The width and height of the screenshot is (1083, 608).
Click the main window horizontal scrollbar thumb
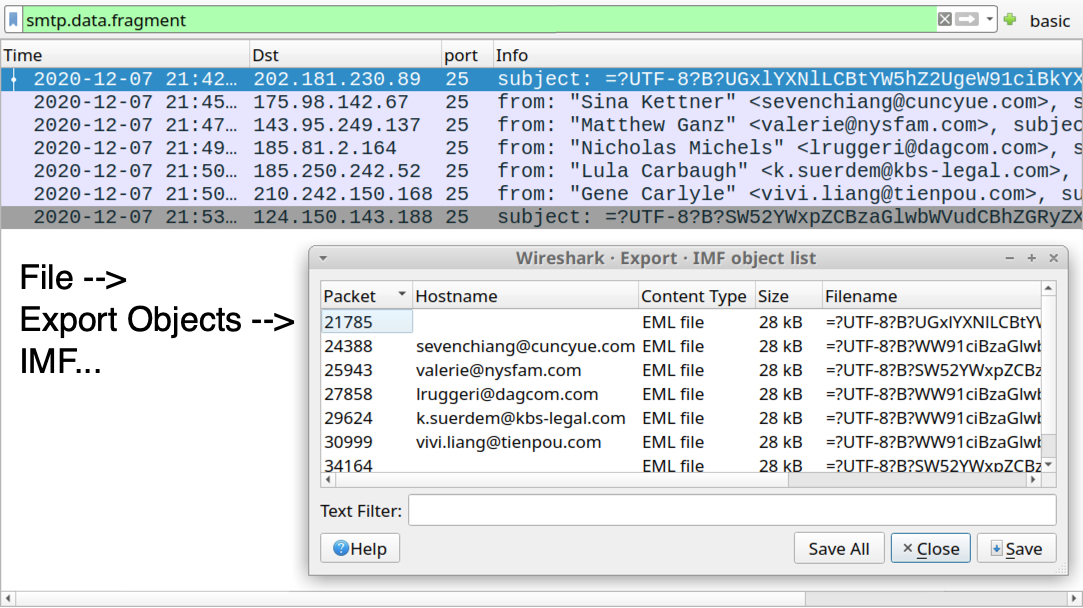pyautogui.click(x=410, y=598)
